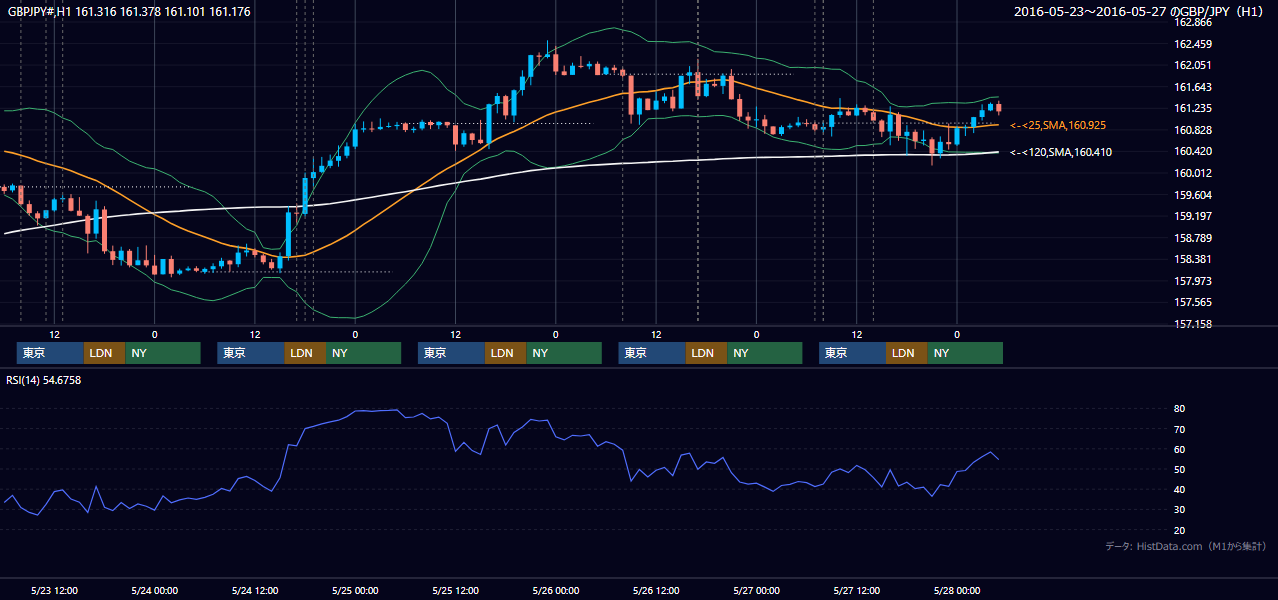1278x600 pixels.
Task: Click the 159.604 price label
Action: click(1193, 195)
